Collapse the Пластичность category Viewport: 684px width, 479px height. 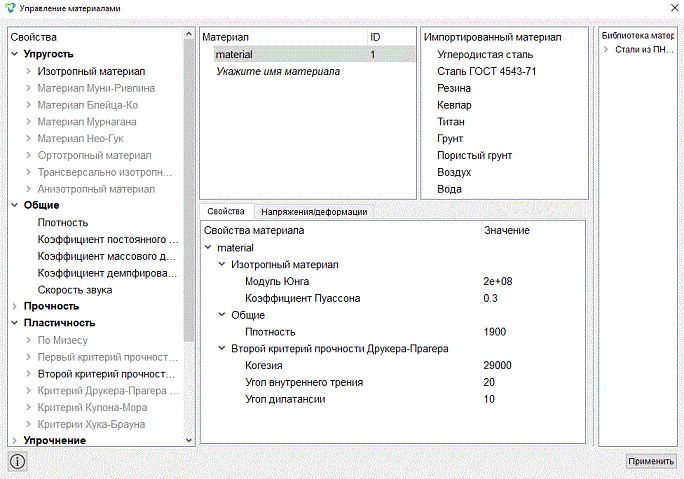click(x=14, y=323)
